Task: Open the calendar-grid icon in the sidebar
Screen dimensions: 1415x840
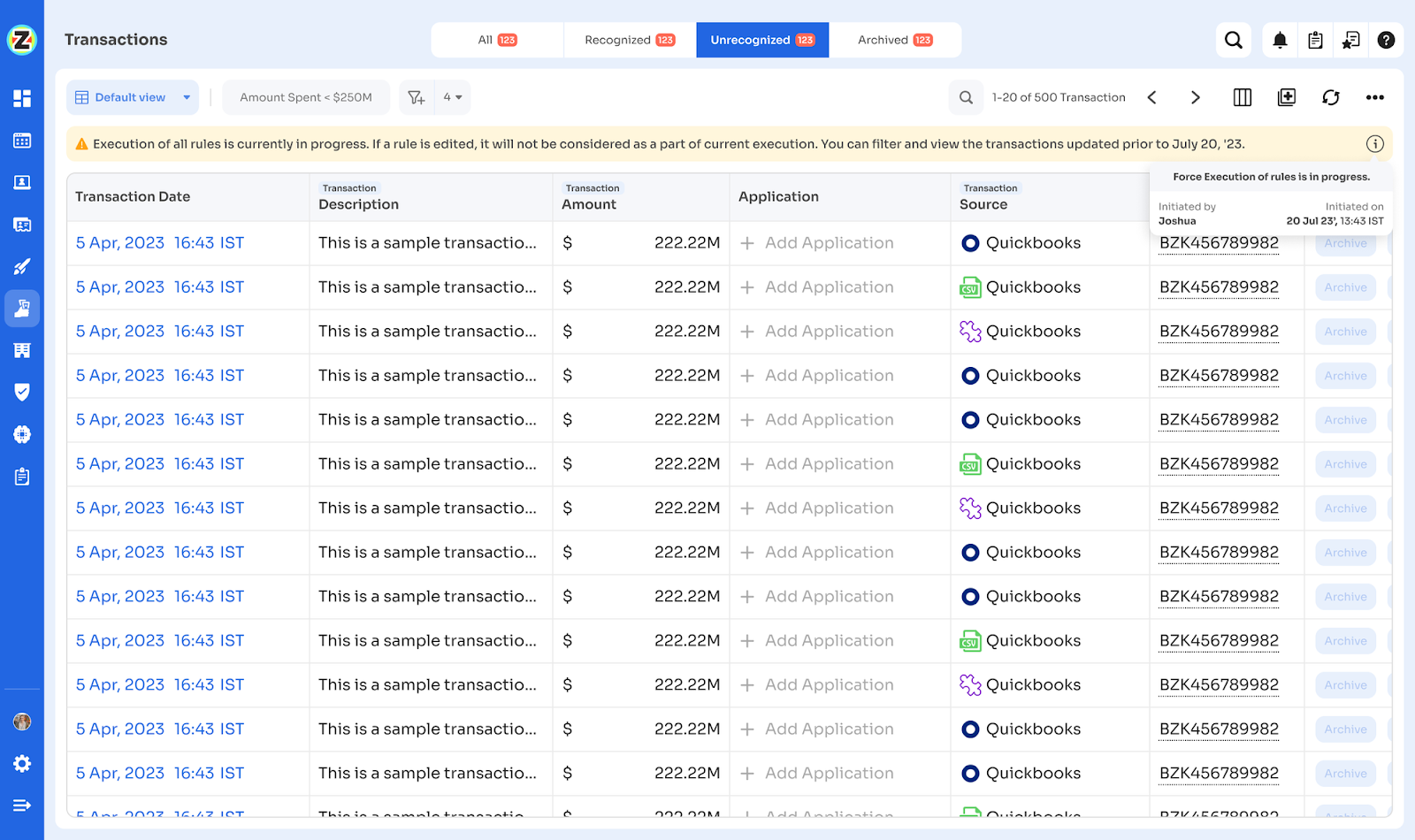Action: point(22,141)
